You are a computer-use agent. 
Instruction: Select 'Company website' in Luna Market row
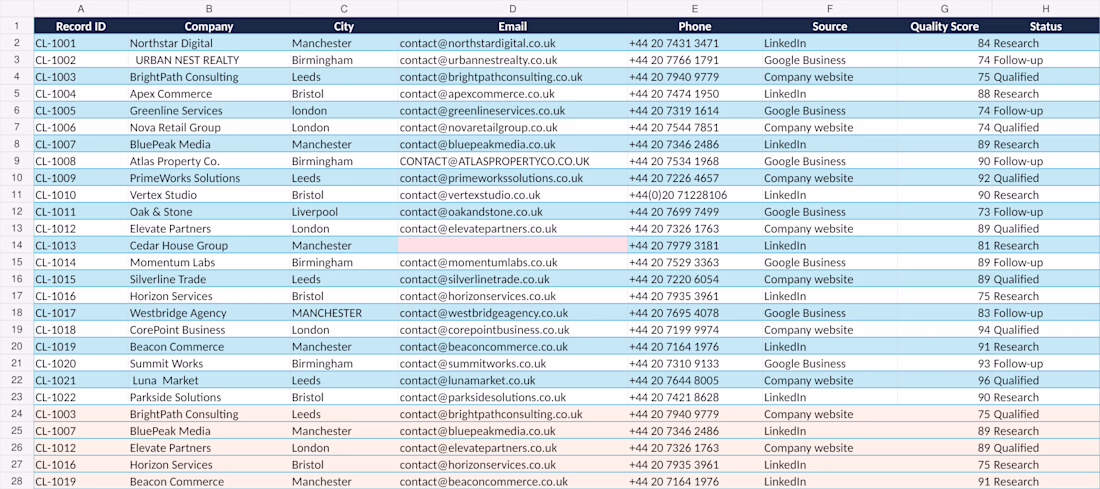830,380
